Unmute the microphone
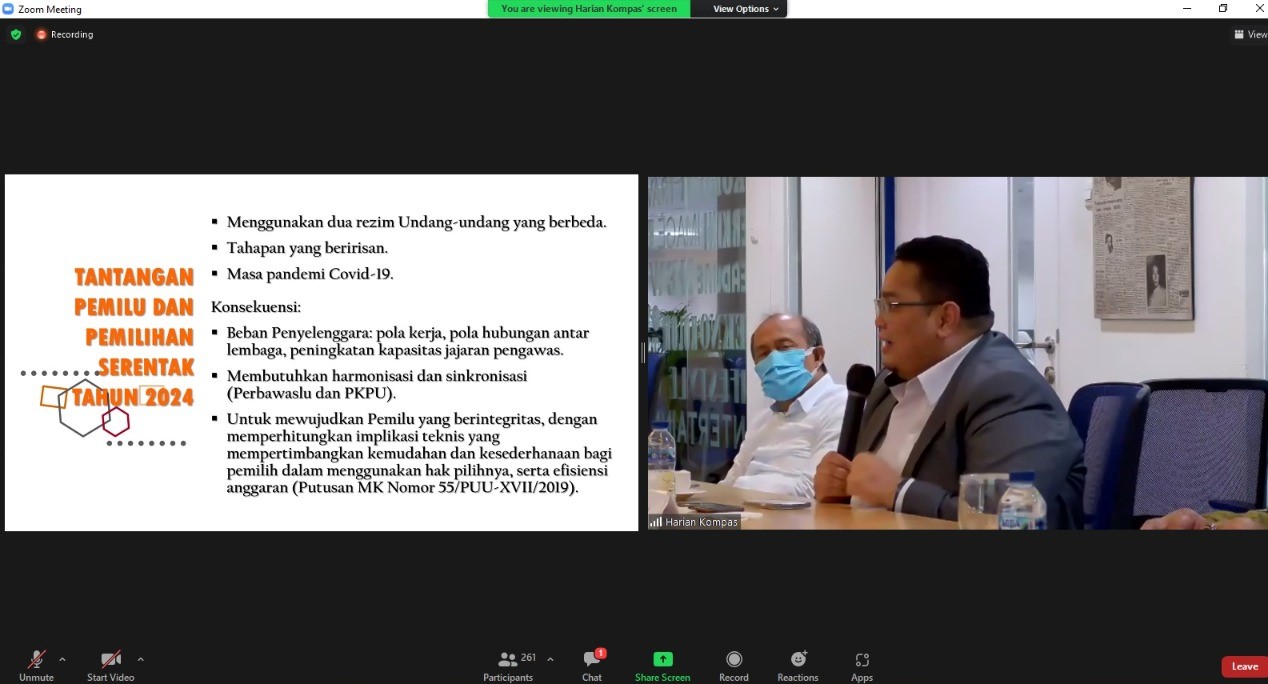The image size is (1268, 684). pyautogui.click(x=36, y=660)
